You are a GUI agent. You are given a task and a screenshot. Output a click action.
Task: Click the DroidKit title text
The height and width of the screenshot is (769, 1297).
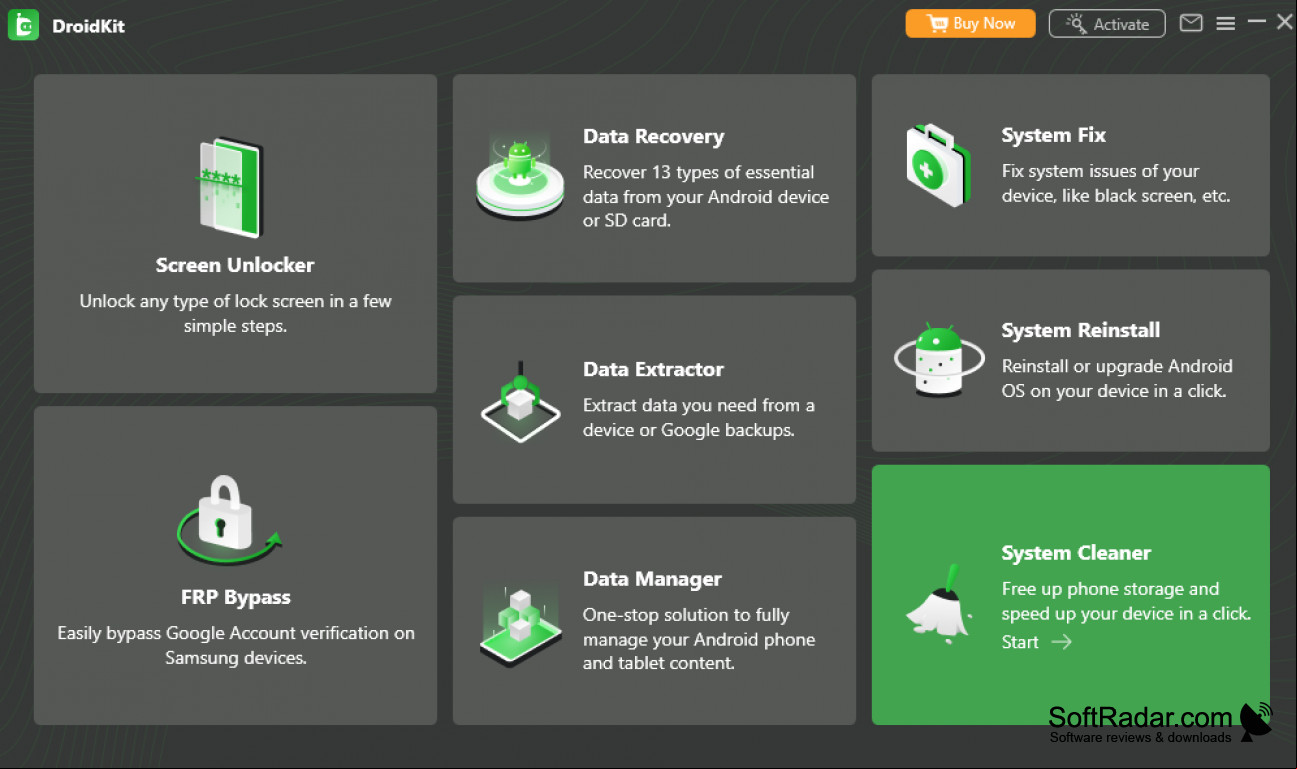point(88,26)
